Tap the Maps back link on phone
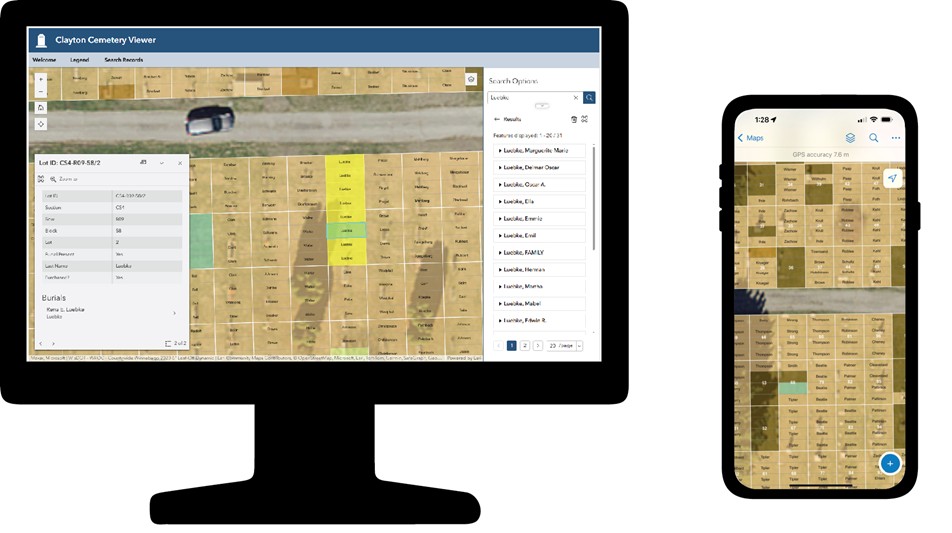The height and width of the screenshot is (533, 952). click(x=750, y=138)
